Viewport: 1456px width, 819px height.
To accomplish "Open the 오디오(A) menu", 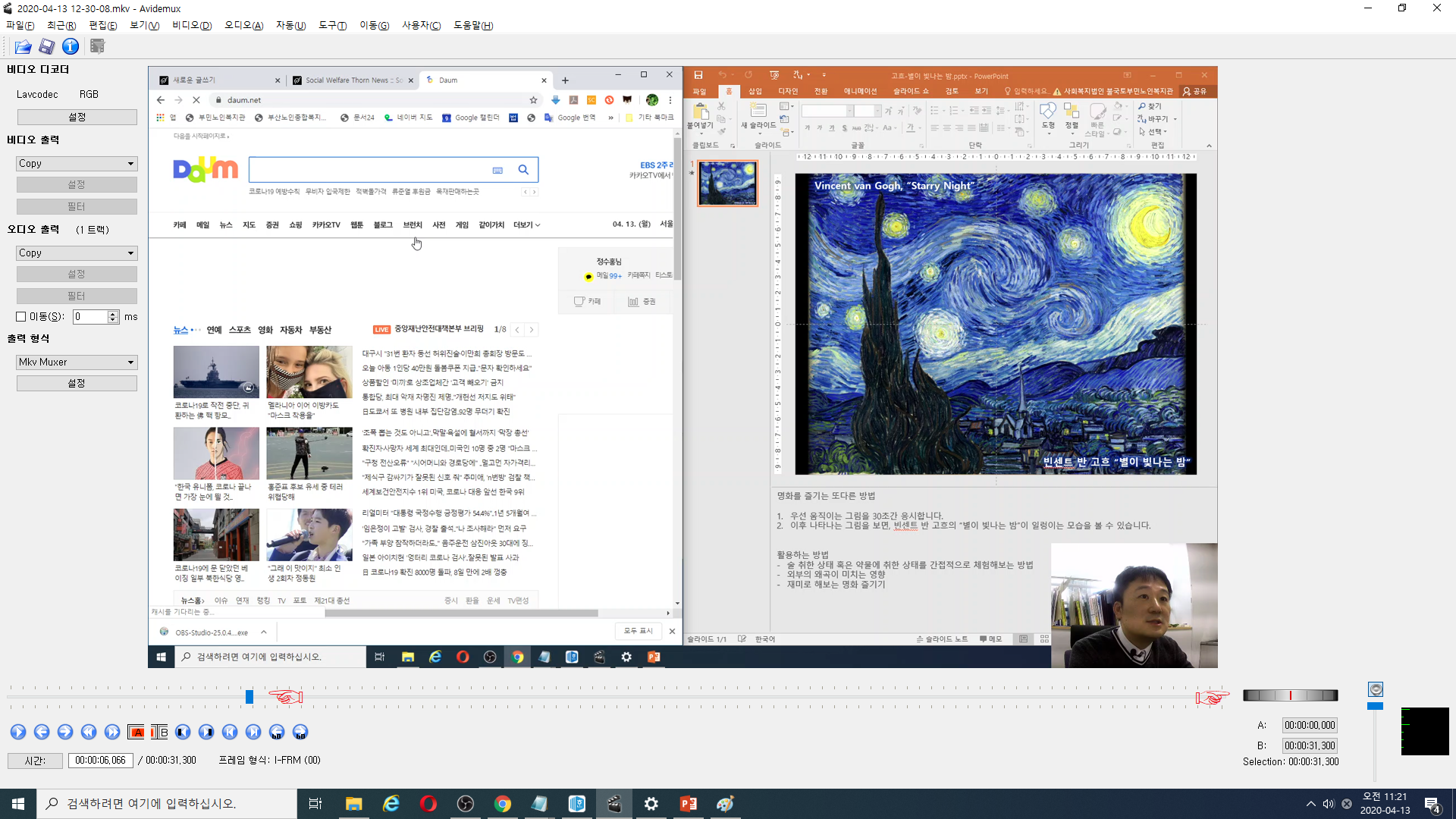I will pos(243,25).
